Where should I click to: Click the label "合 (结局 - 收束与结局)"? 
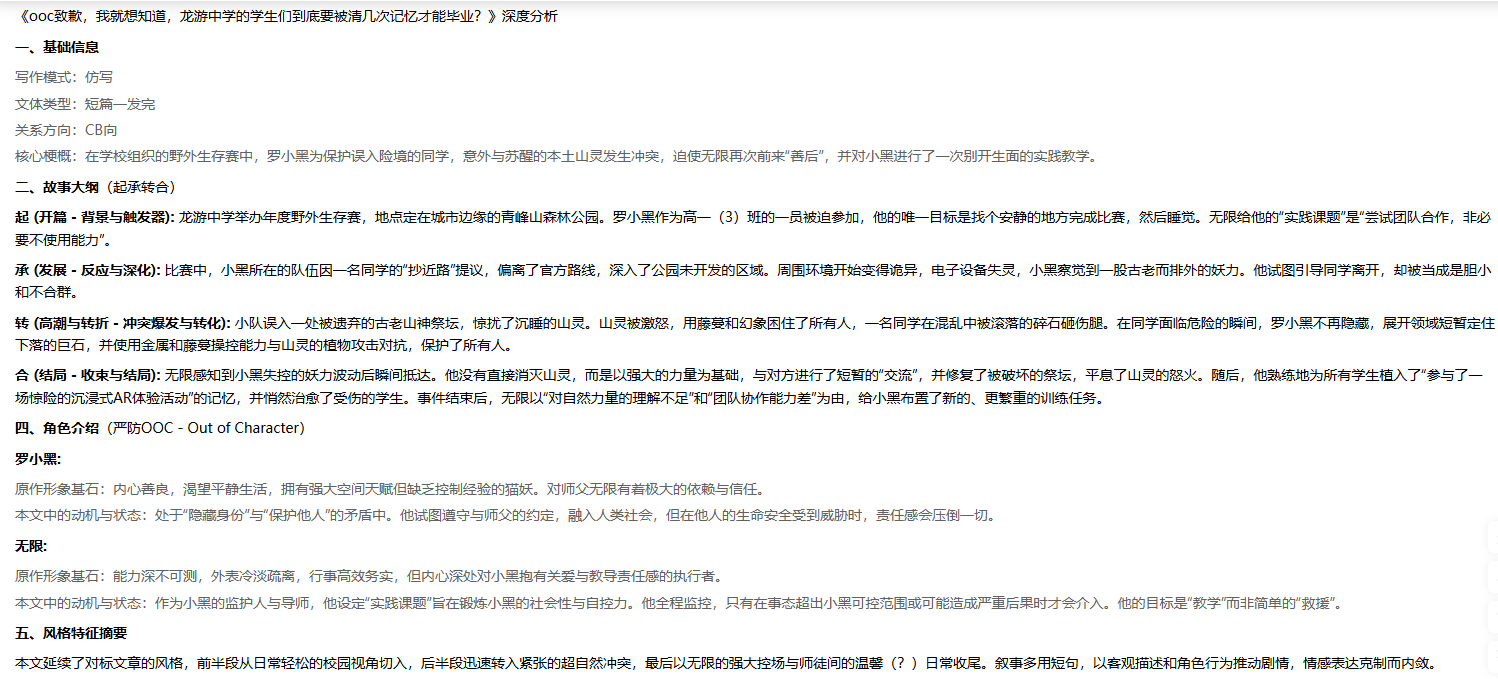click(x=88, y=375)
